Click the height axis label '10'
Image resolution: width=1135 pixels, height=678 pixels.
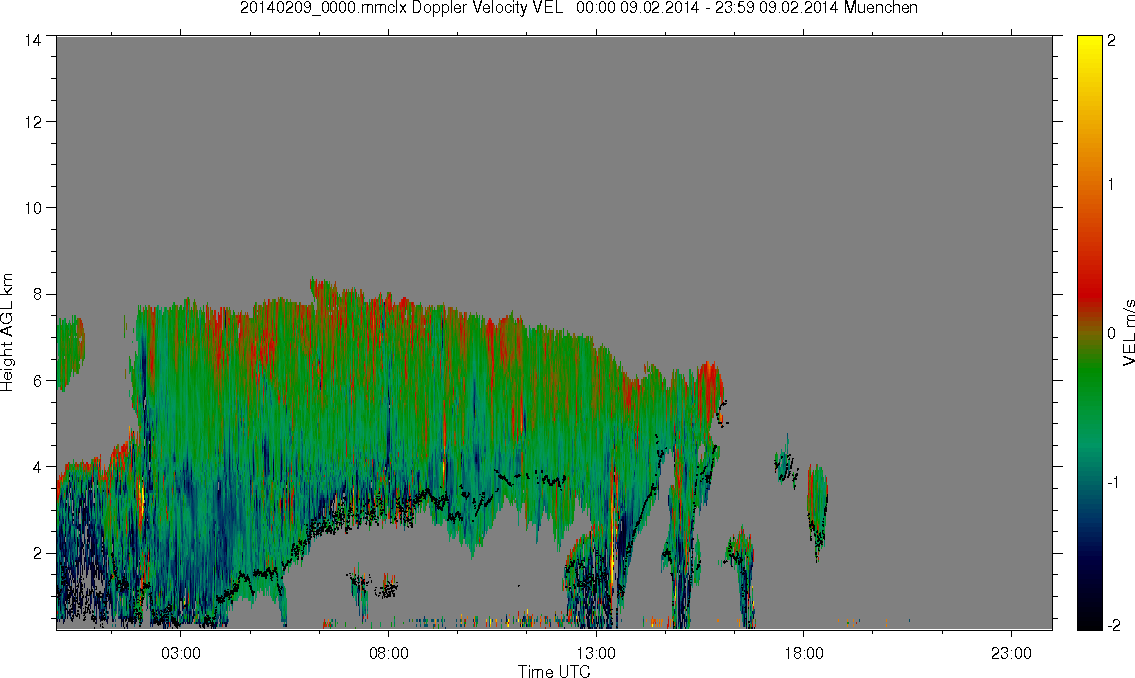(x=32, y=208)
